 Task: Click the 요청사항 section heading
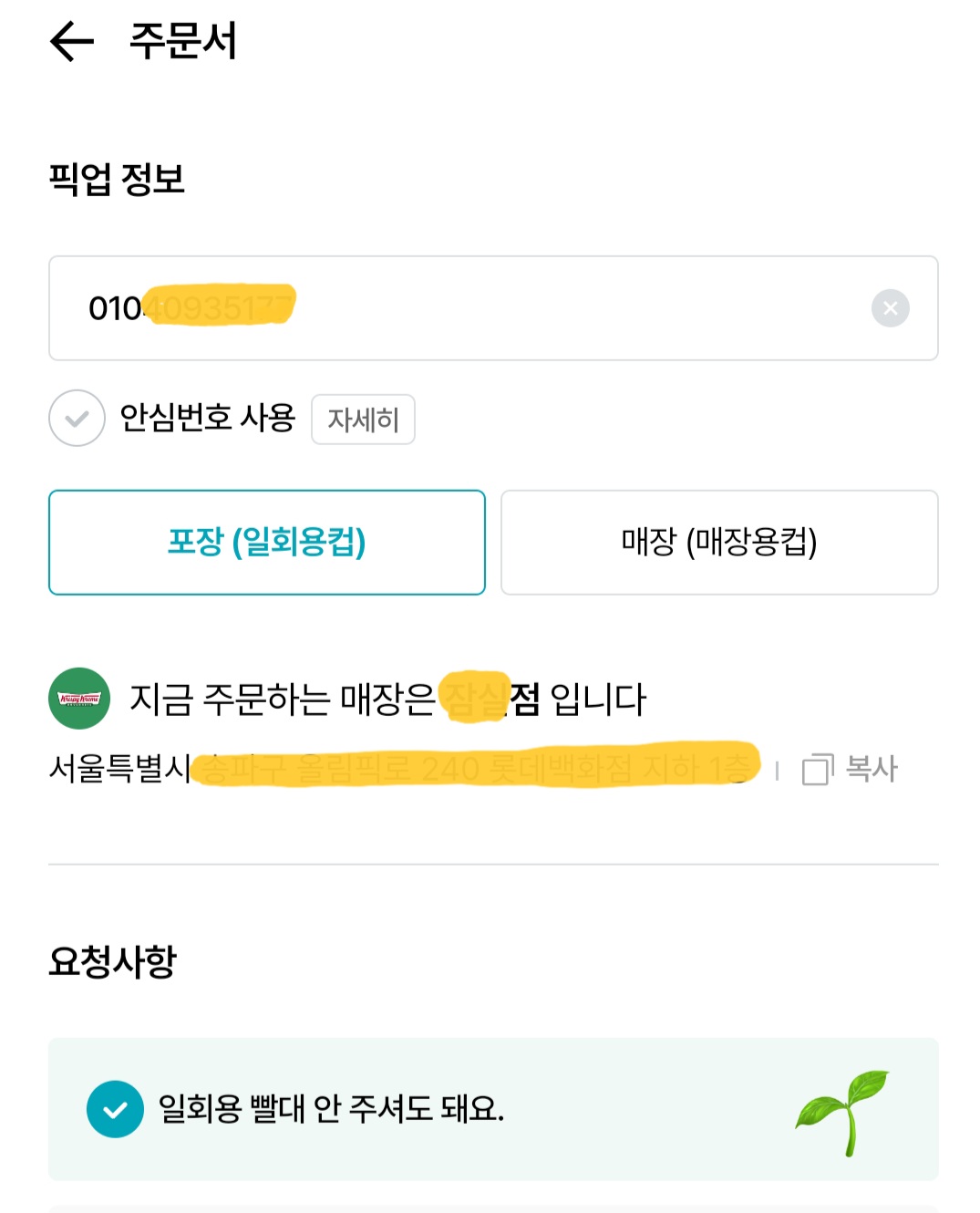[x=112, y=961]
